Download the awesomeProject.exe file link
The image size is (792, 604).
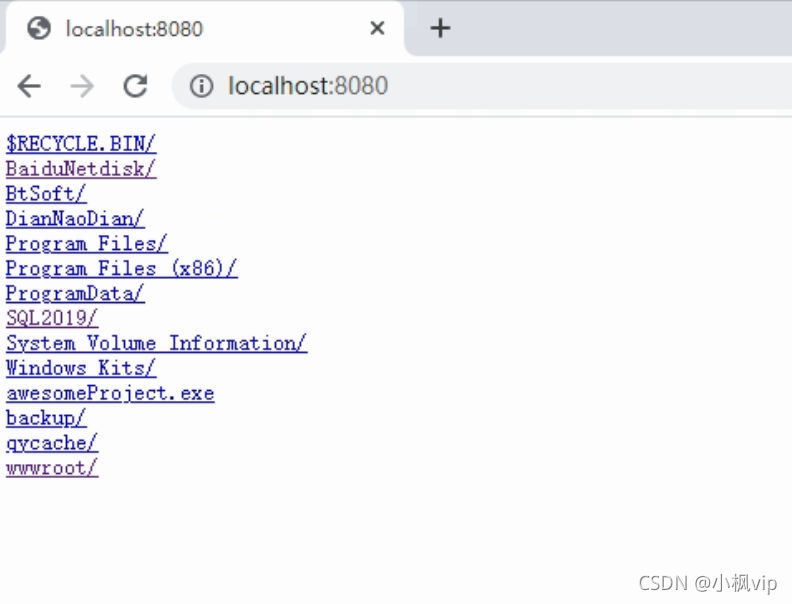[x=110, y=393]
